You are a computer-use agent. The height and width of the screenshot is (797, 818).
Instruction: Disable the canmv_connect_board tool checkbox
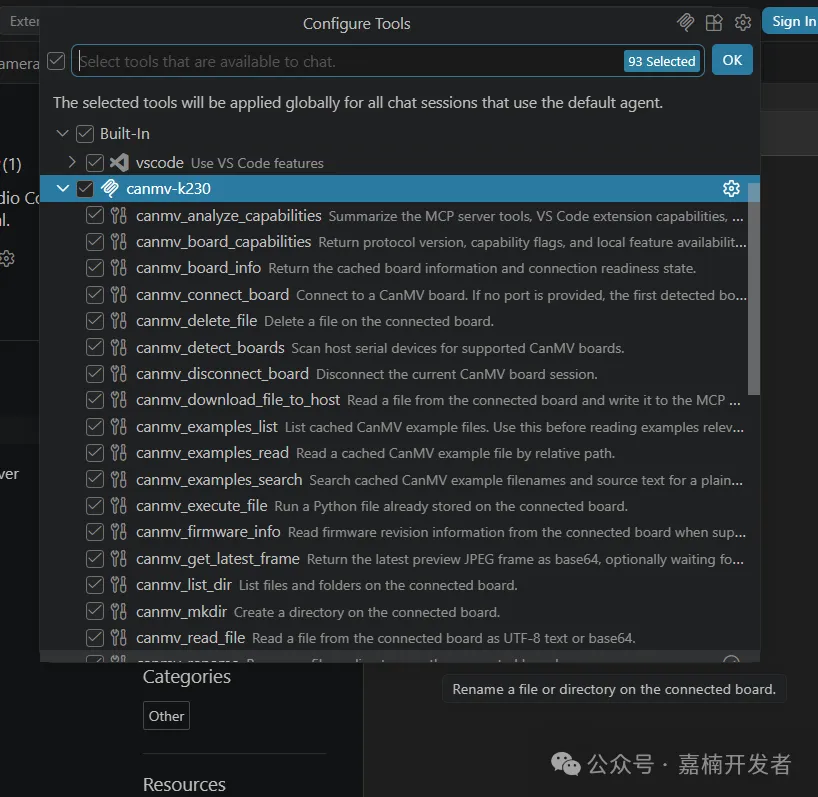point(94,295)
